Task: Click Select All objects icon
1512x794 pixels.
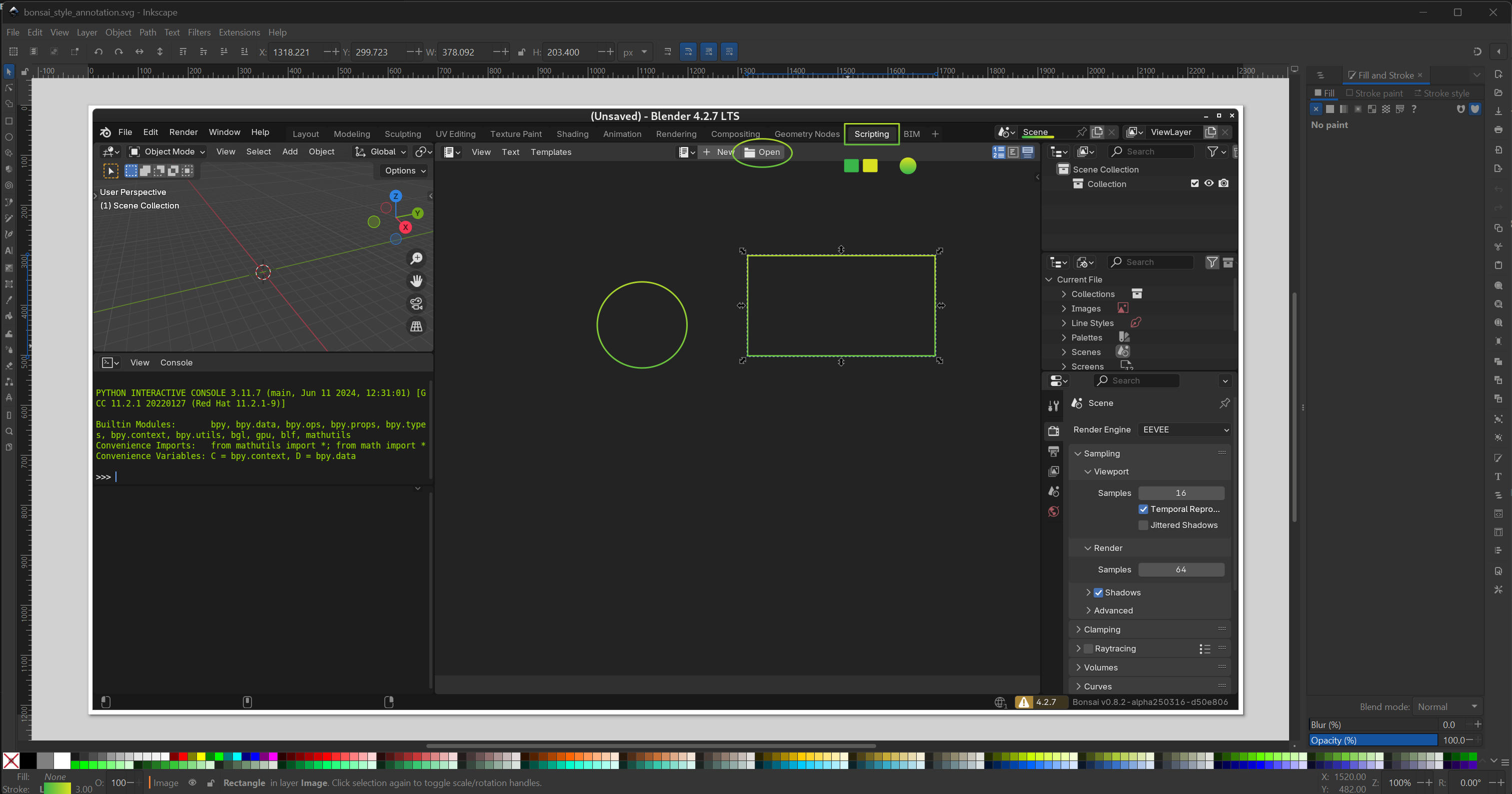Action: coord(13,51)
